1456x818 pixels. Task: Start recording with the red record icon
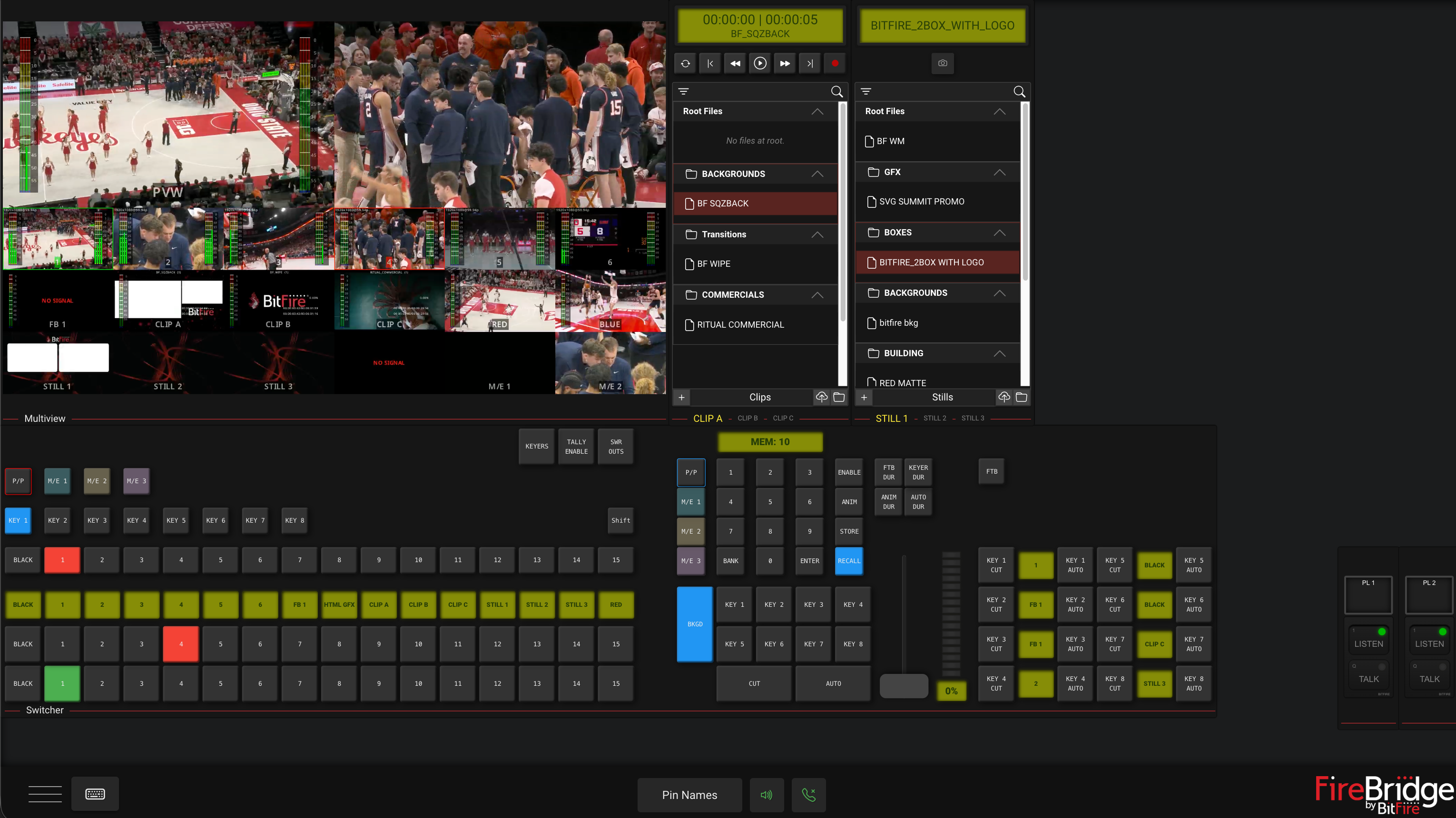[835, 63]
